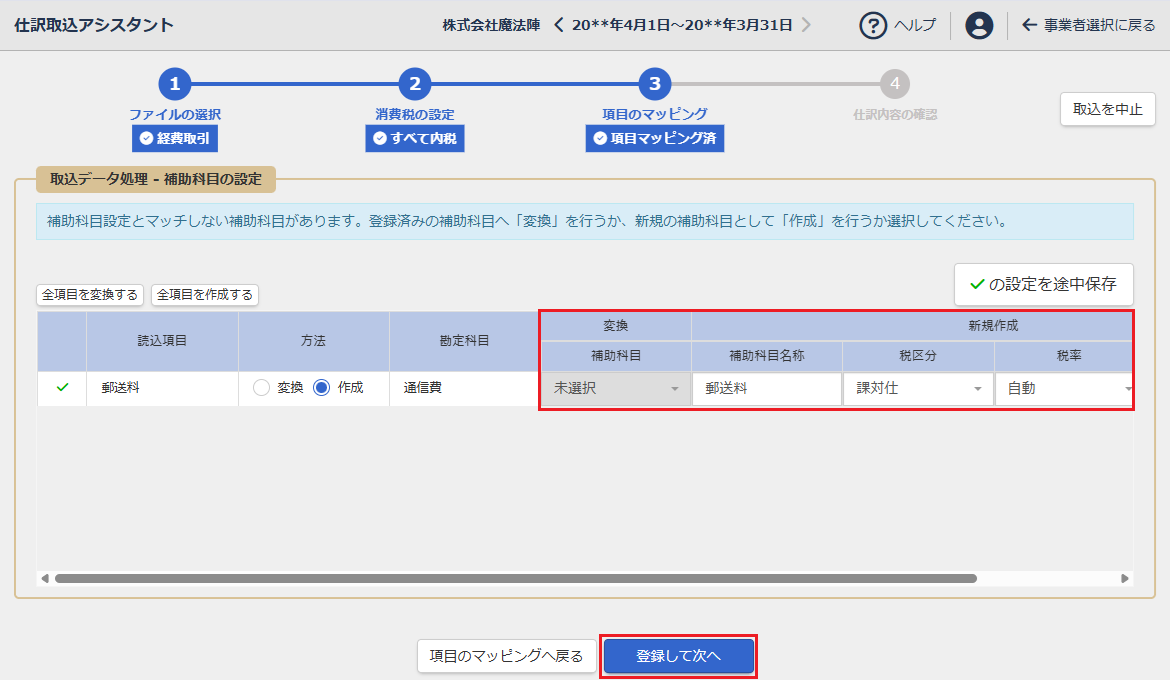This screenshot has height=680, width=1170.
Task: Click the 経費取引 step badge
Action: pyautogui.click(x=174, y=139)
